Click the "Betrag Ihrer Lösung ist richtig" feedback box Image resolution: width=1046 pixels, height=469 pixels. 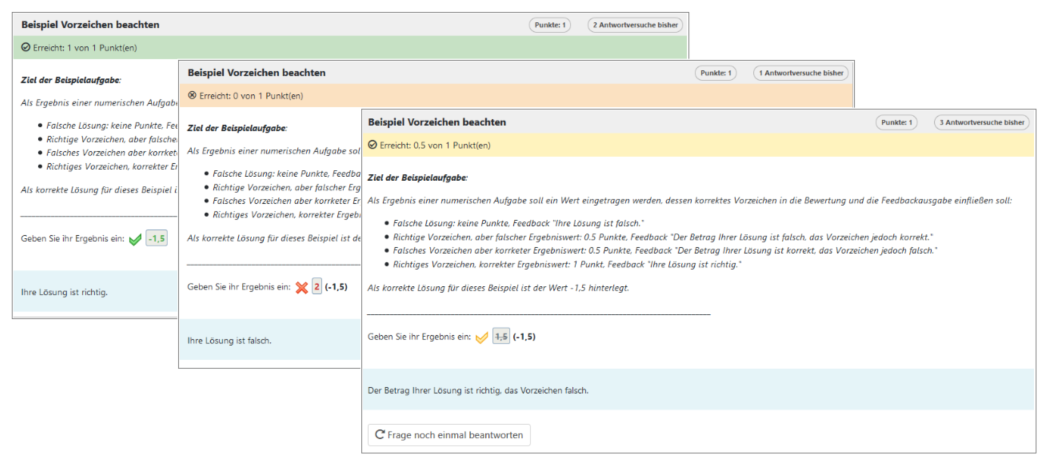click(700, 390)
